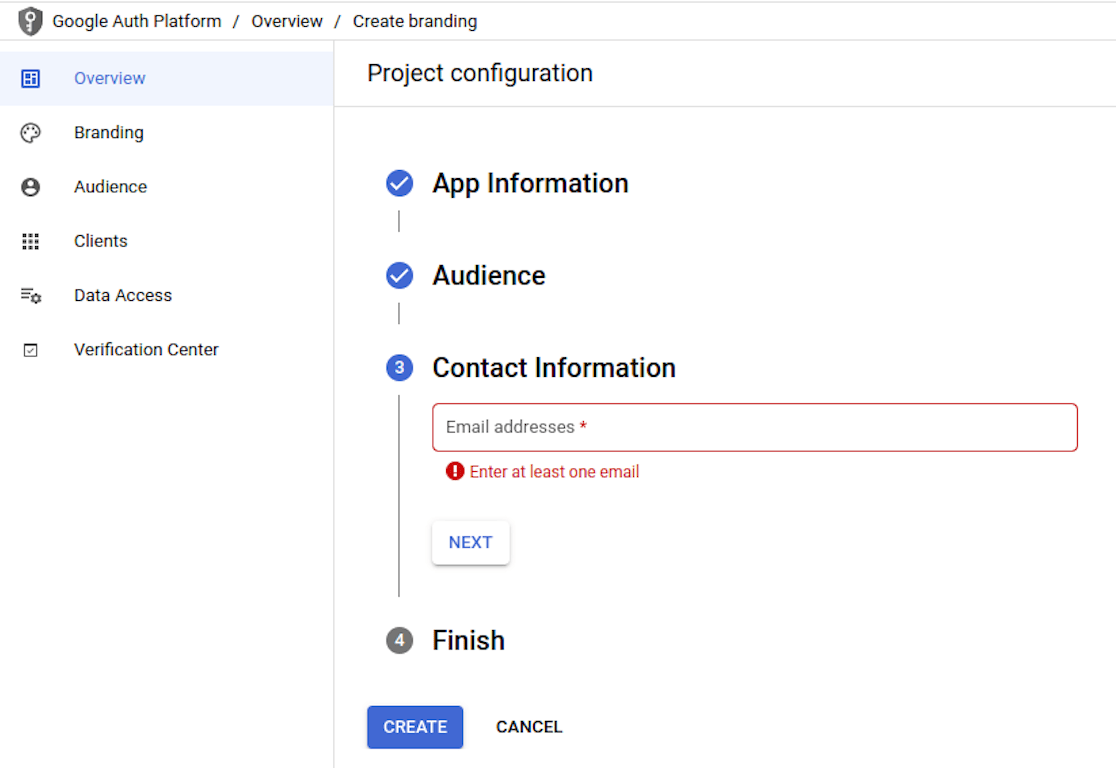Open Branding in the sidebar
This screenshot has width=1116, height=768.
click(108, 133)
